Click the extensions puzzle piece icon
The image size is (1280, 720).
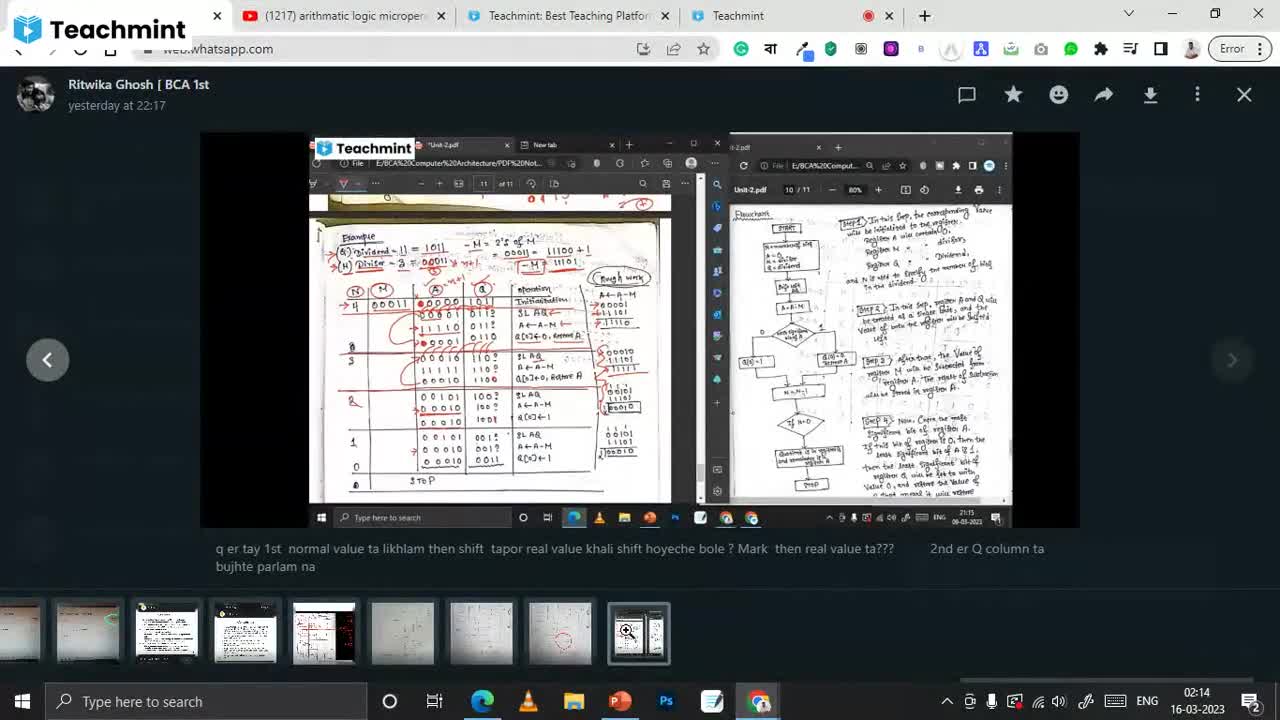tap(1100, 48)
